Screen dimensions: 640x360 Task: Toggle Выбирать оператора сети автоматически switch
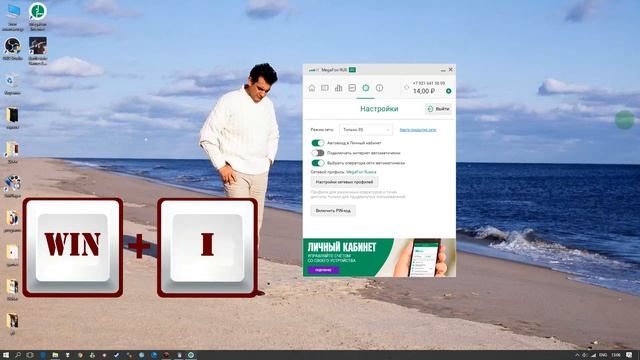[318, 163]
